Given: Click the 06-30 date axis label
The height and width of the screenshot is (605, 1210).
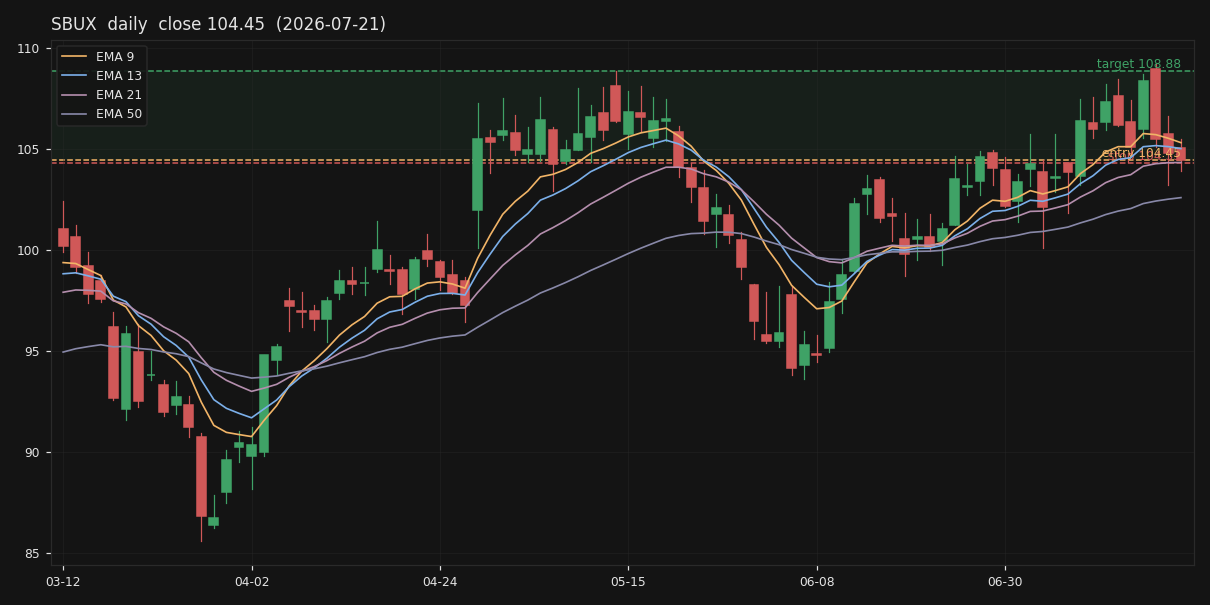Looking at the screenshot, I should (x=1005, y=582).
